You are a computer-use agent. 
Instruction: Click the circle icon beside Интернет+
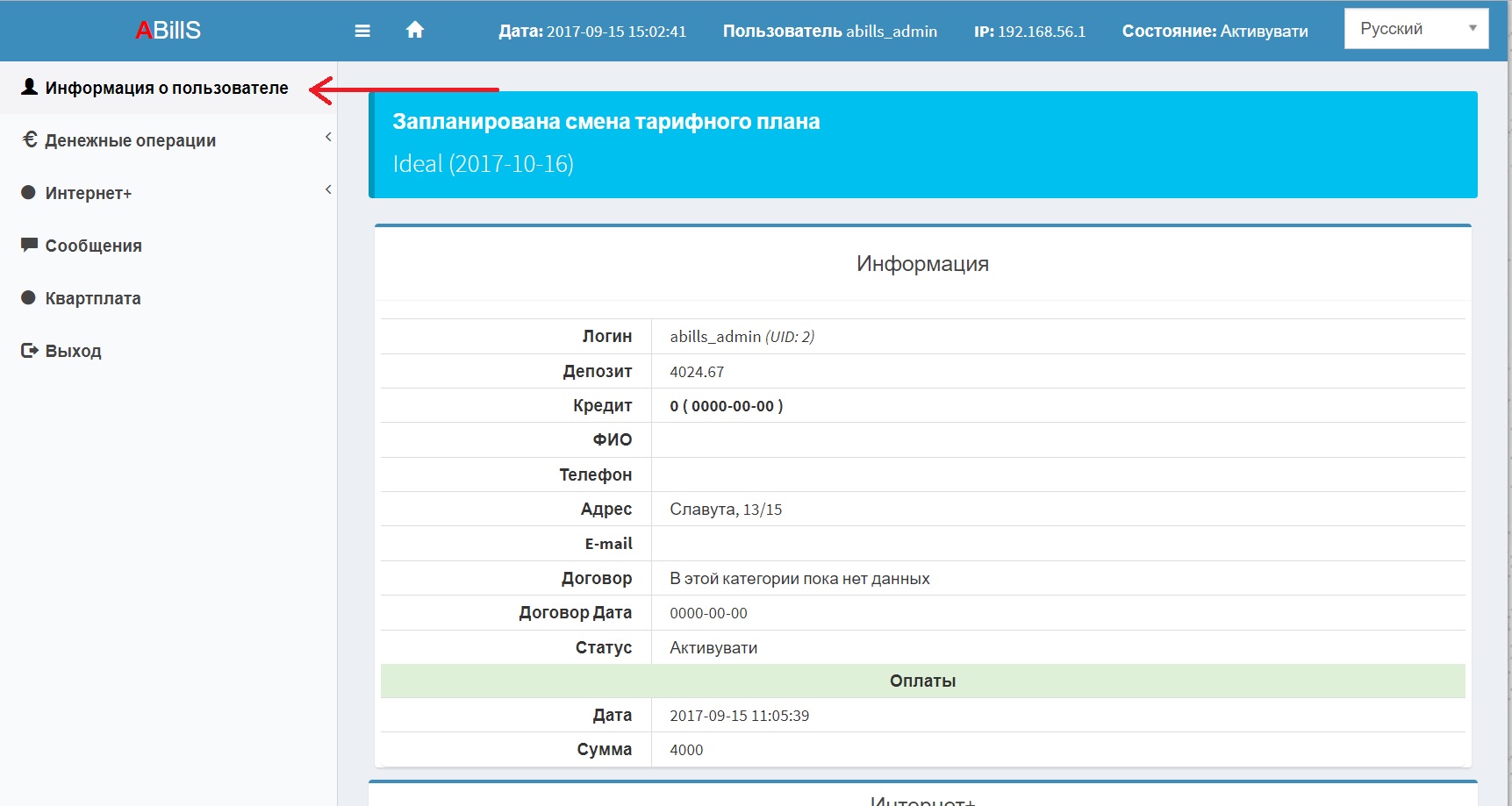pyautogui.click(x=28, y=192)
